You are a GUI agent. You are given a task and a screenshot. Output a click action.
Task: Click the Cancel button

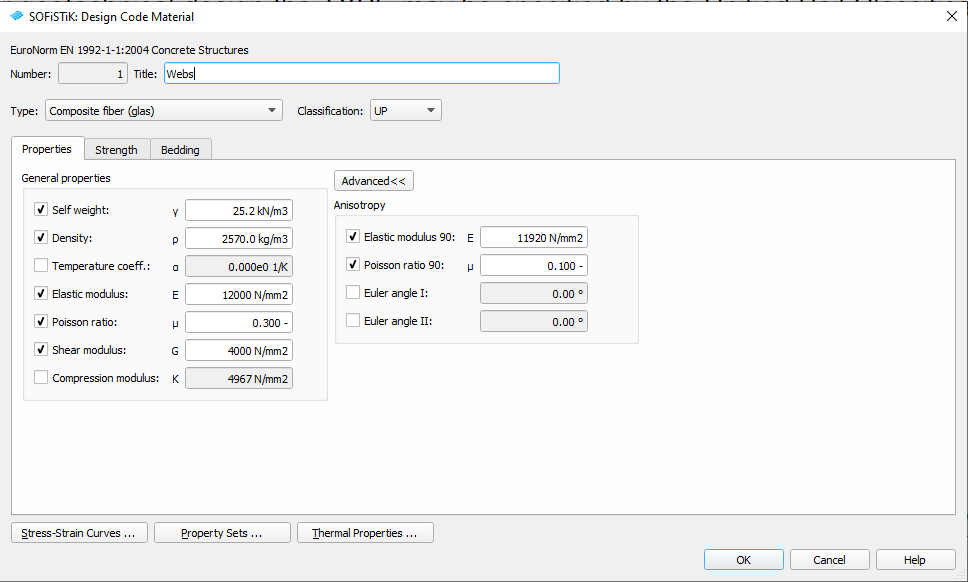[830, 560]
